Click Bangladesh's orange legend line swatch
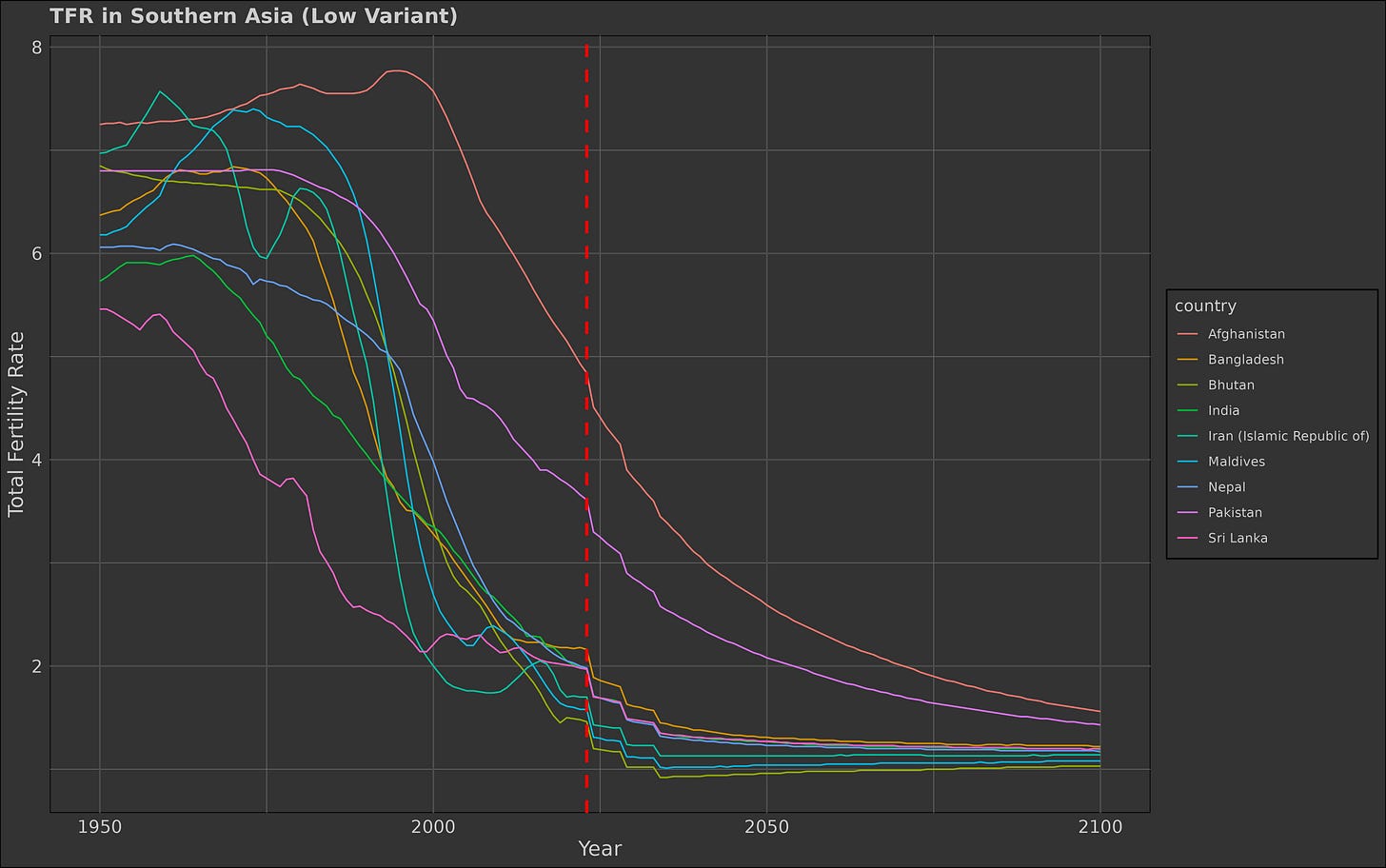The width and height of the screenshot is (1386, 868). click(1187, 360)
